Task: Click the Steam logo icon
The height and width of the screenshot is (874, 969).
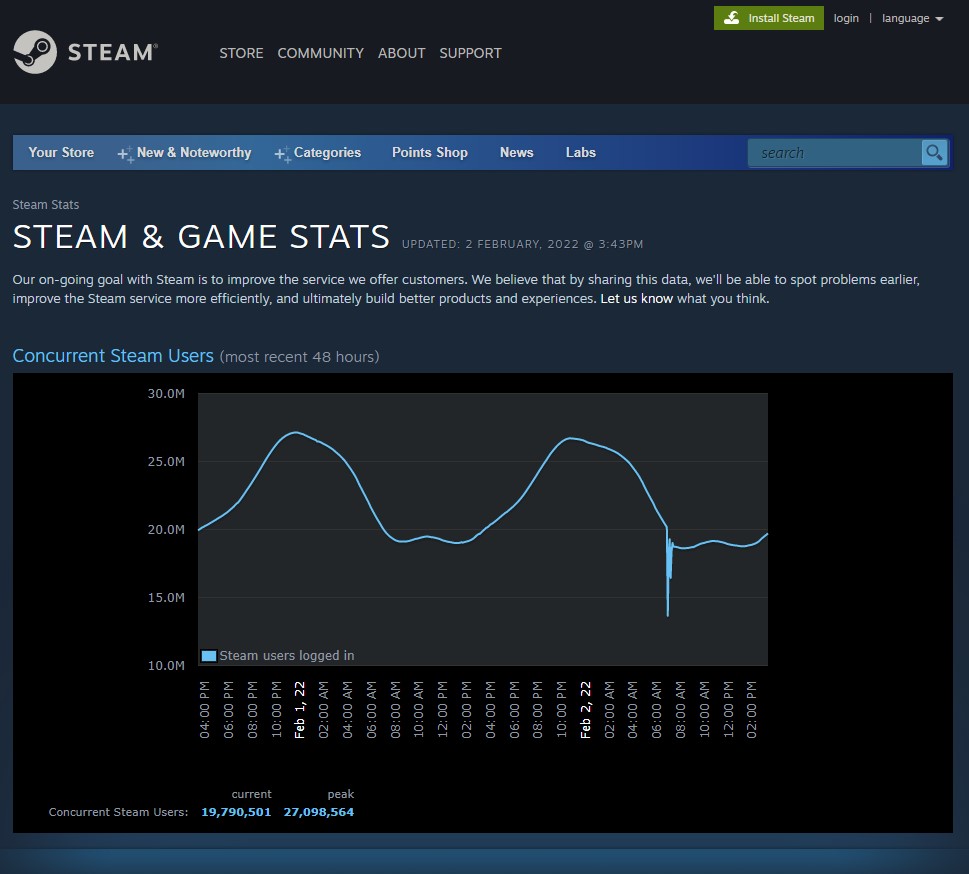Action: (35, 52)
